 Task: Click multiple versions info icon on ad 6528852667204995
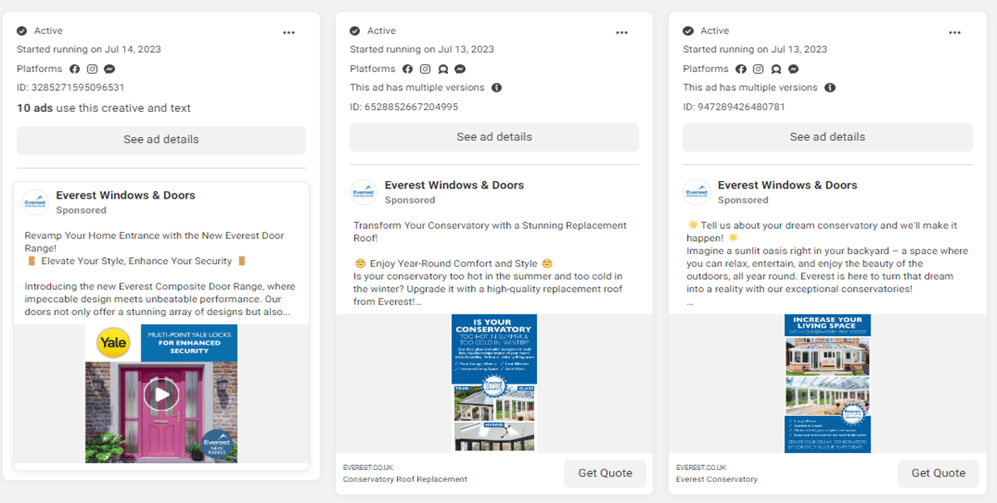point(497,88)
